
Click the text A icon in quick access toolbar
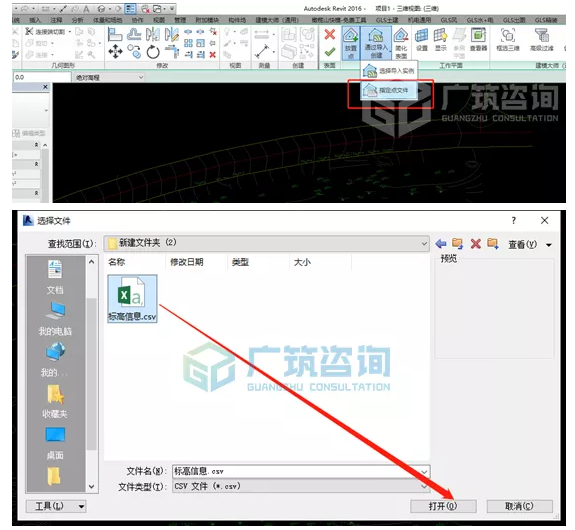click(86, 8)
